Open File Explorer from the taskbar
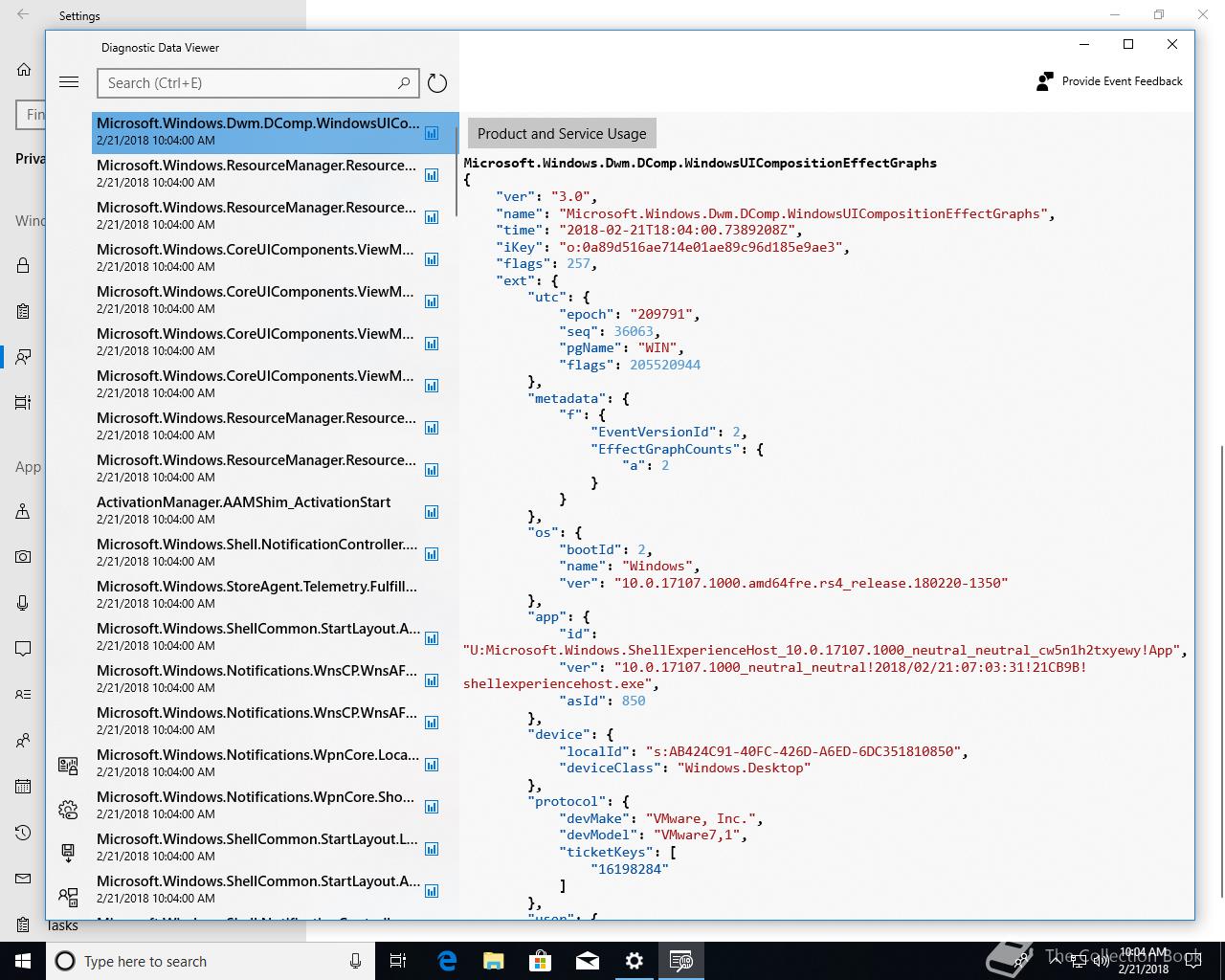 coord(494,961)
